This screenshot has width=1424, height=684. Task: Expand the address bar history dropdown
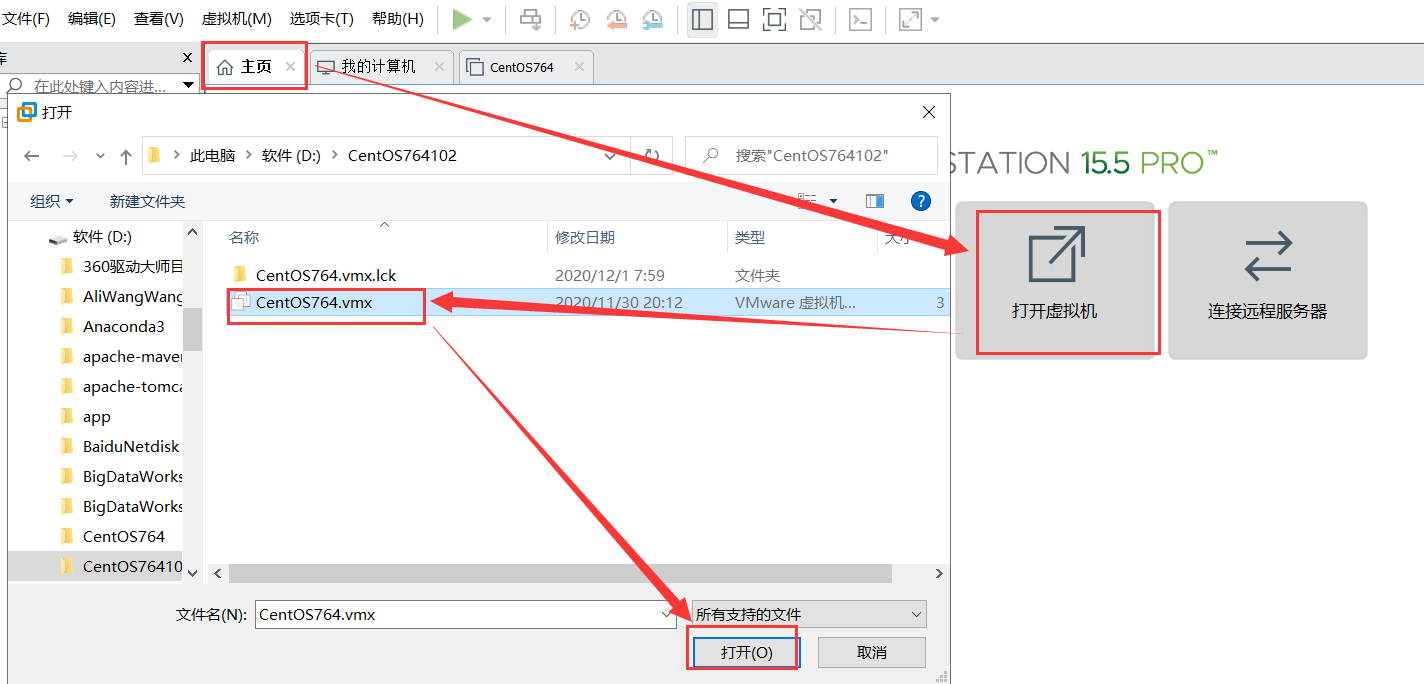coord(611,156)
